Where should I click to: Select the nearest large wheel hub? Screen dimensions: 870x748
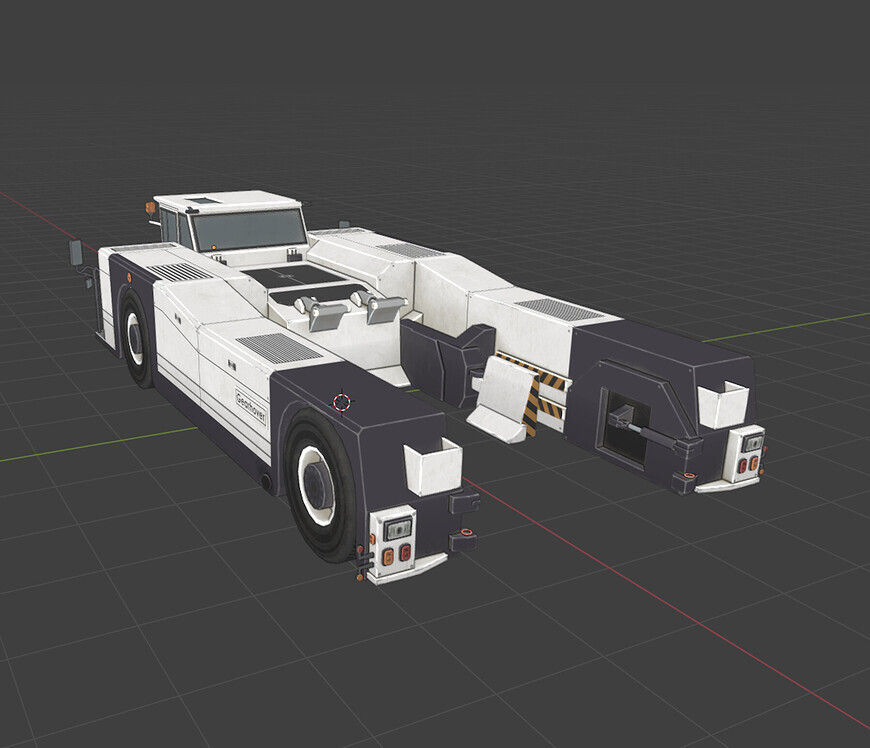318,486
